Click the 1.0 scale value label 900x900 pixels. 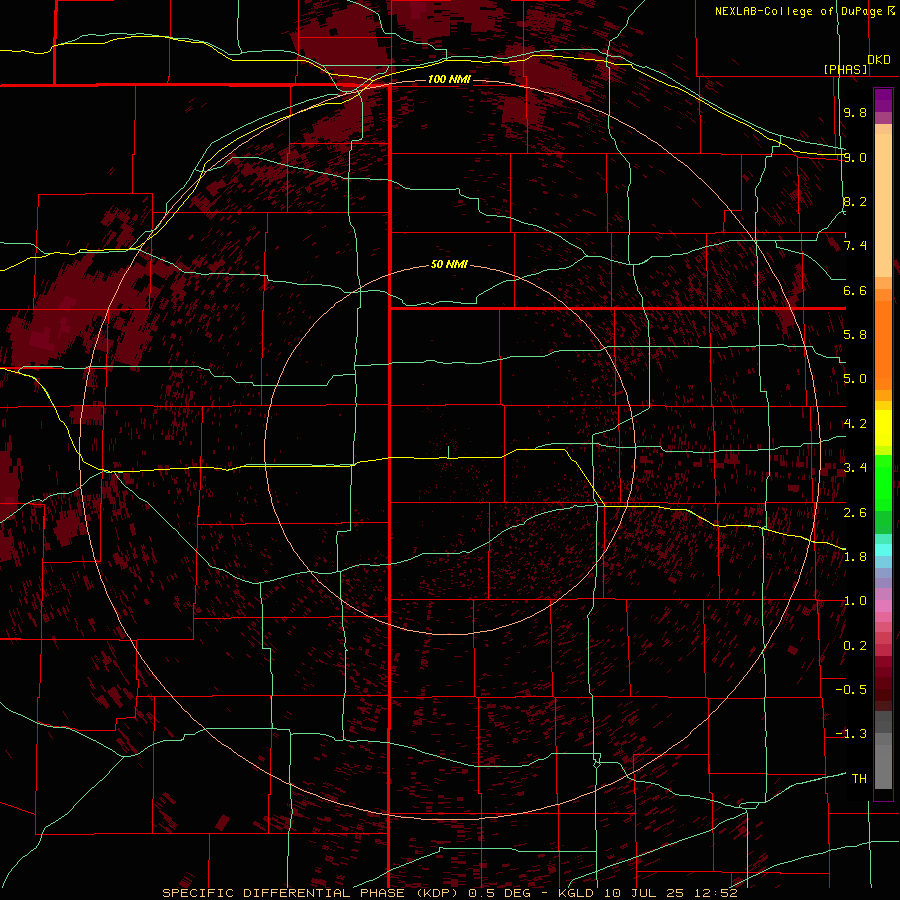pos(855,601)
